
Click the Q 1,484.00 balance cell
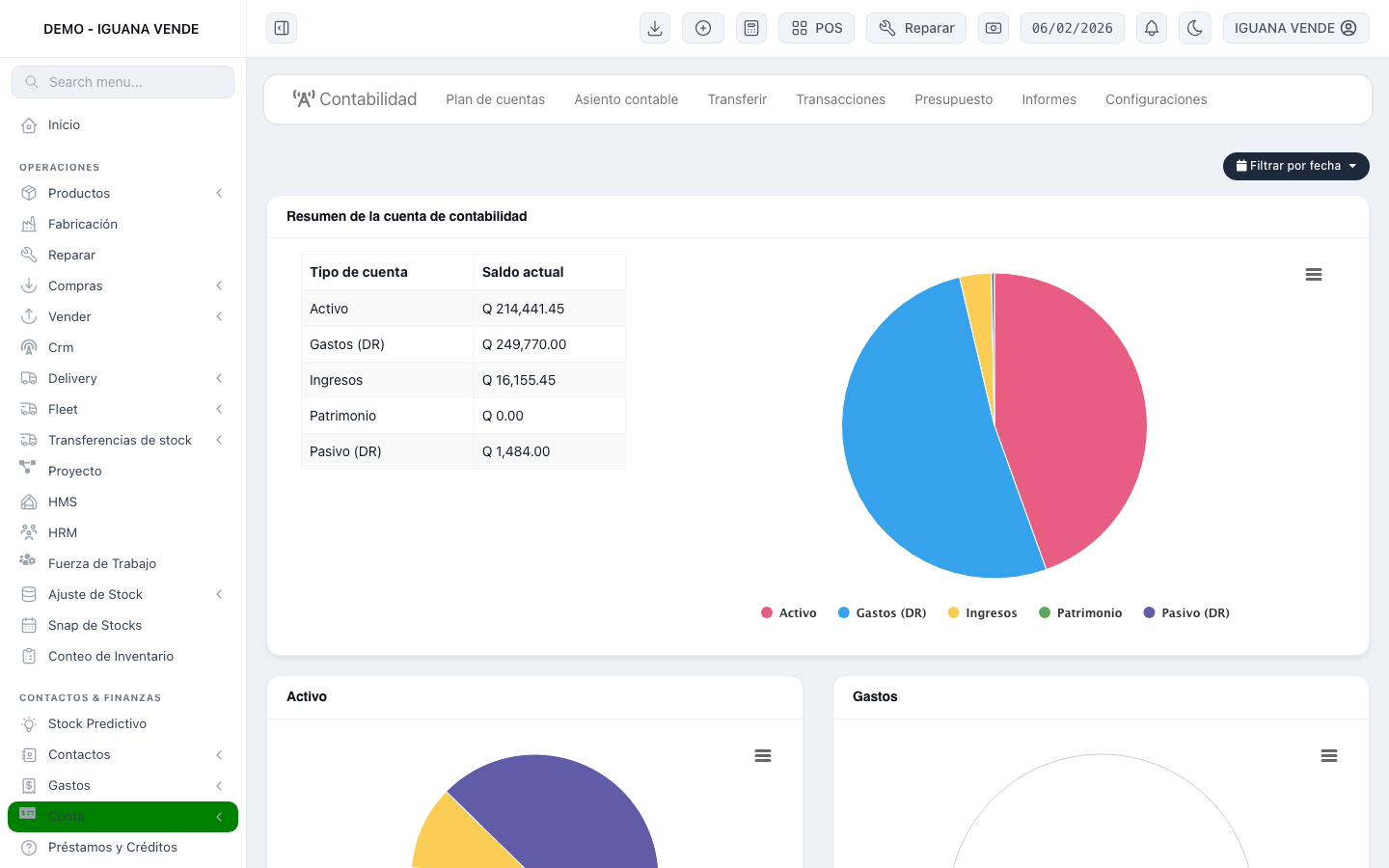point(550,451)
